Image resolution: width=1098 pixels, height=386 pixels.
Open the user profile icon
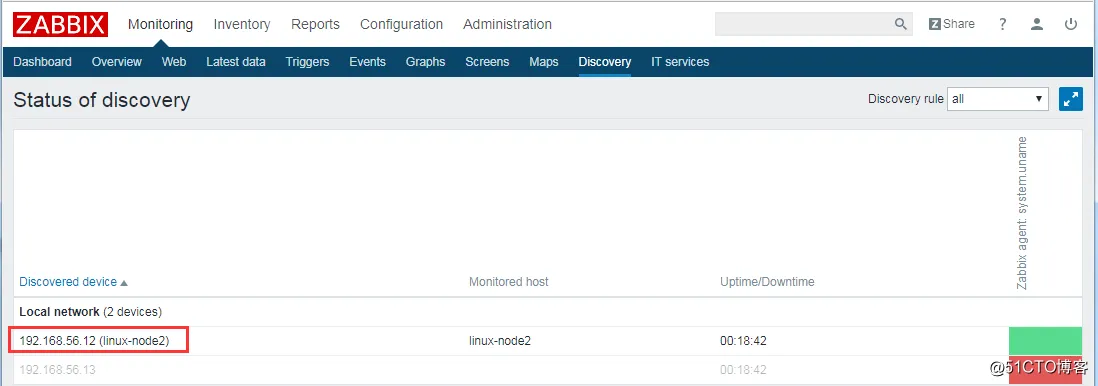(x=1037, y=24)
